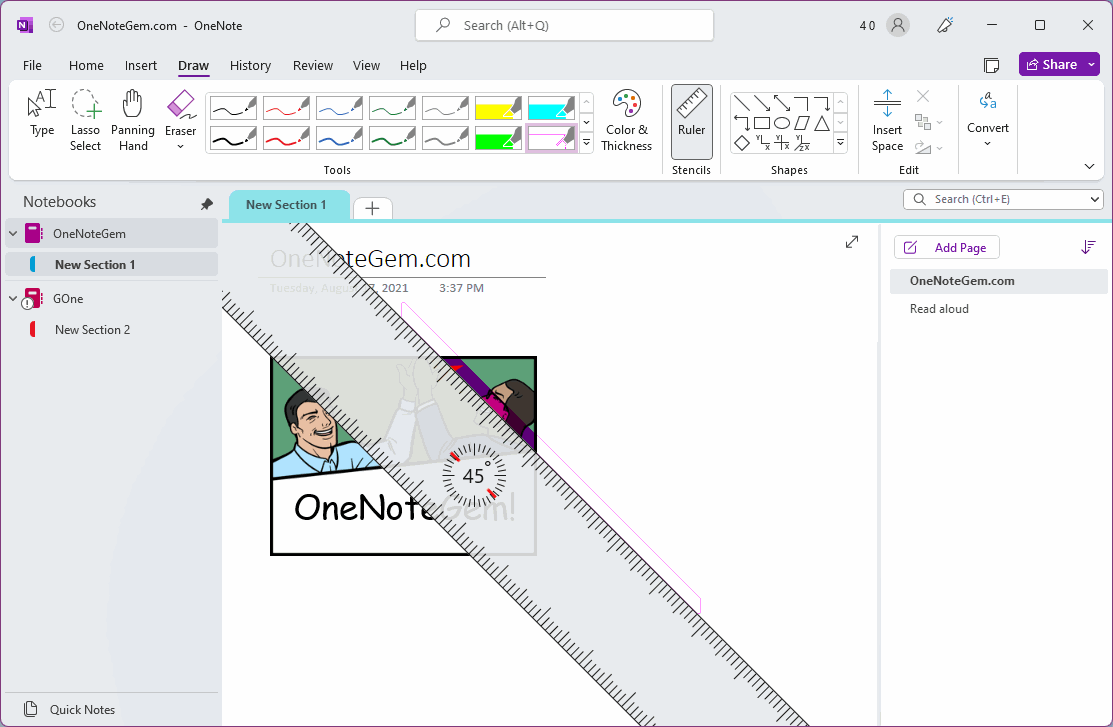Activate the Lasso Select tool
The width and height of the screenshot is (1113, 727).
click(85, 120)
